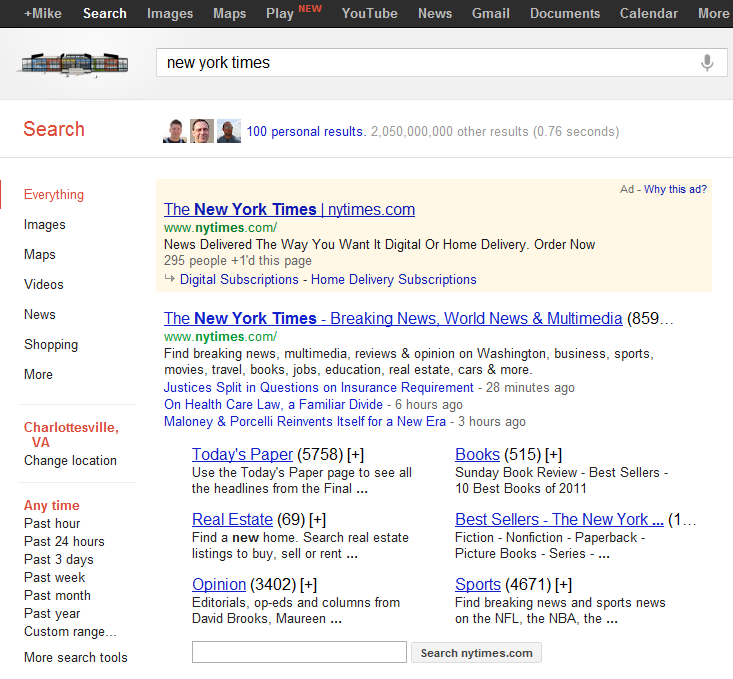Click the arrow icon before Digital Subscriptions
This screenshot has width=733, height=679.
pos(170,279)
